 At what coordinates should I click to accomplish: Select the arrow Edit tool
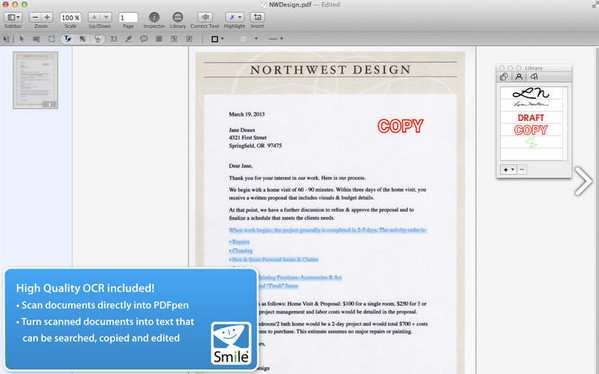pos(21,39)
